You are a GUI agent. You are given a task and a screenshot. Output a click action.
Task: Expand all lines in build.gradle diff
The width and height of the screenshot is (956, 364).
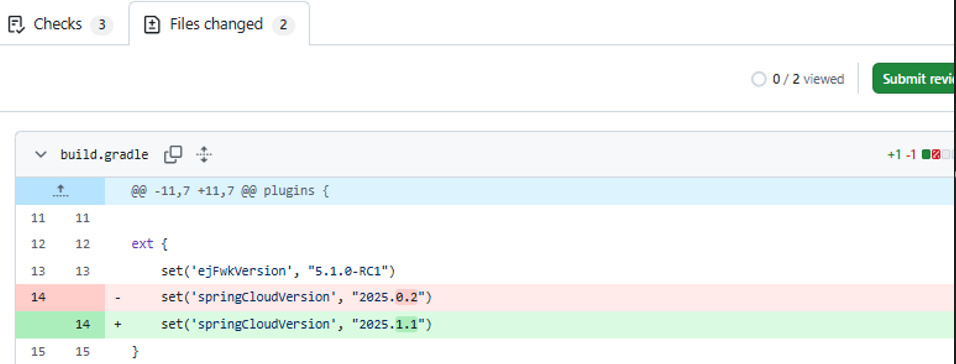pyautogui.click(x=204, y=154)
